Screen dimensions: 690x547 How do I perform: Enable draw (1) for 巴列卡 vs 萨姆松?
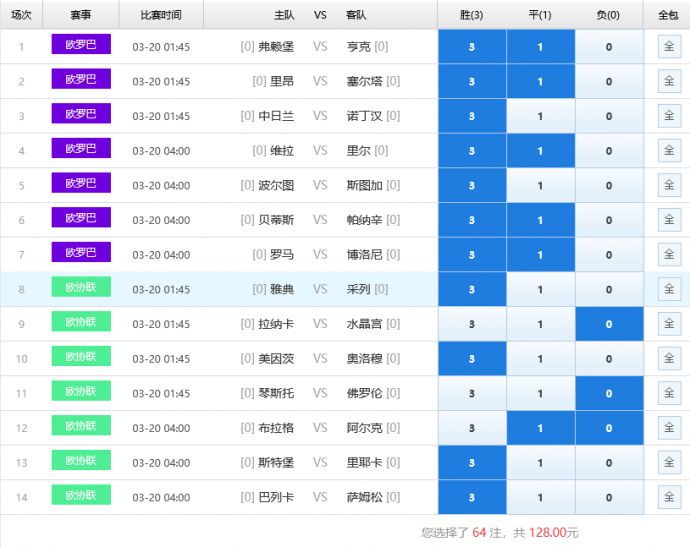click(x=540, y=497)
